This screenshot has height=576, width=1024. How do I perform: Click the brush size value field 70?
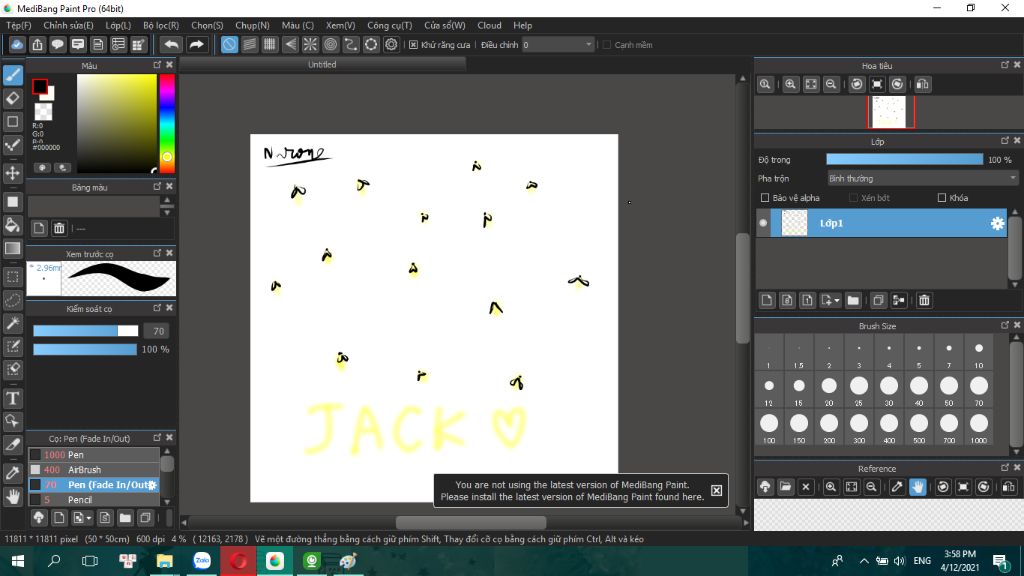157,331
